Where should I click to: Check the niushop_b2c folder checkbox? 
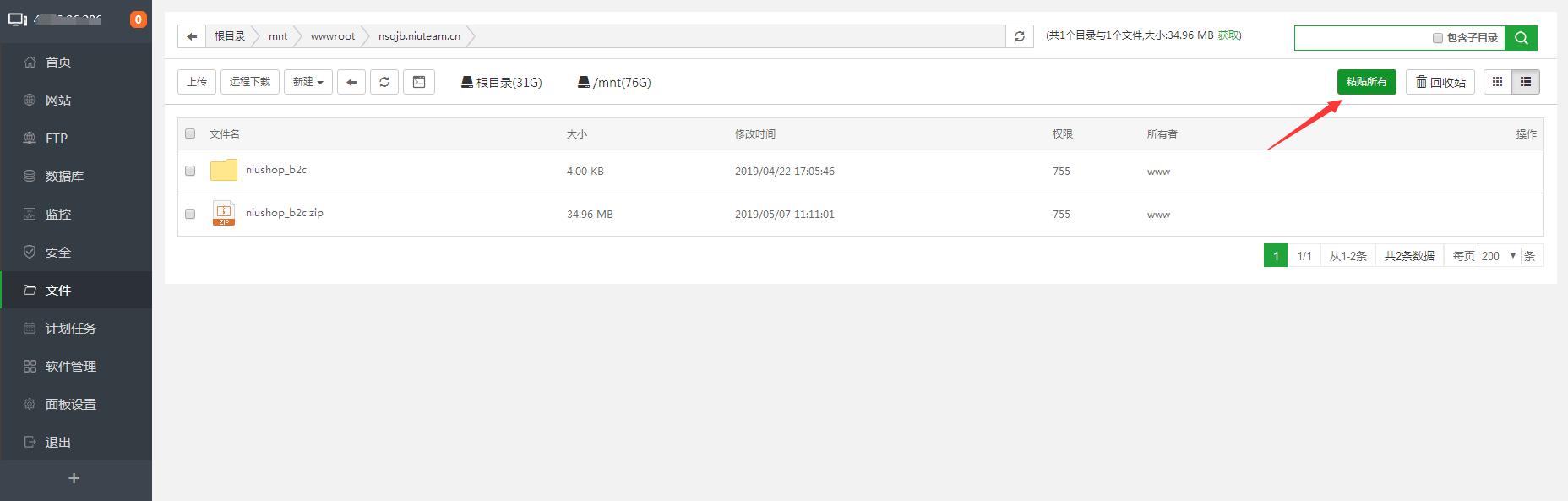[190, 171]
